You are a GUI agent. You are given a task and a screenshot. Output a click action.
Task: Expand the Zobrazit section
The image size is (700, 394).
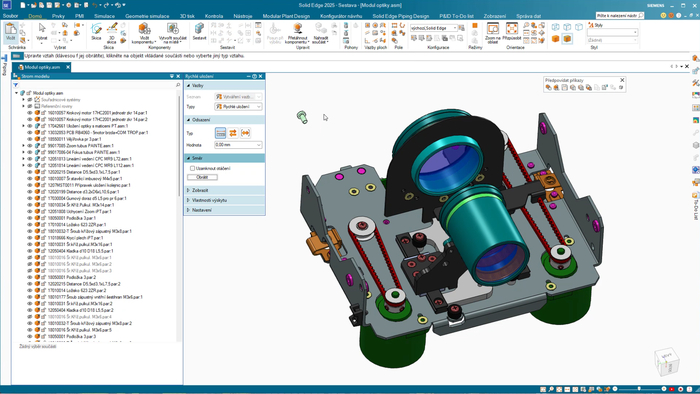(x=225, y=190)
